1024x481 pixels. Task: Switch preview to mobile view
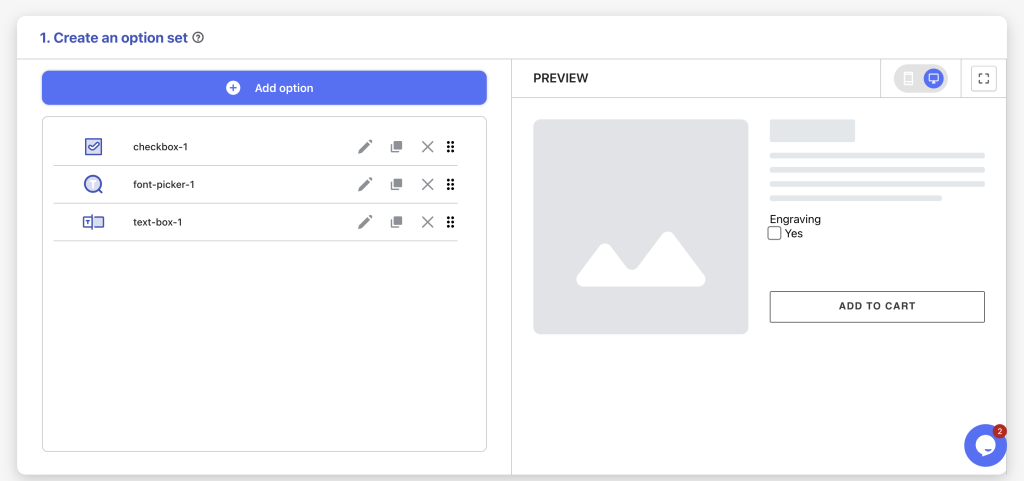[x=908, y=78]
